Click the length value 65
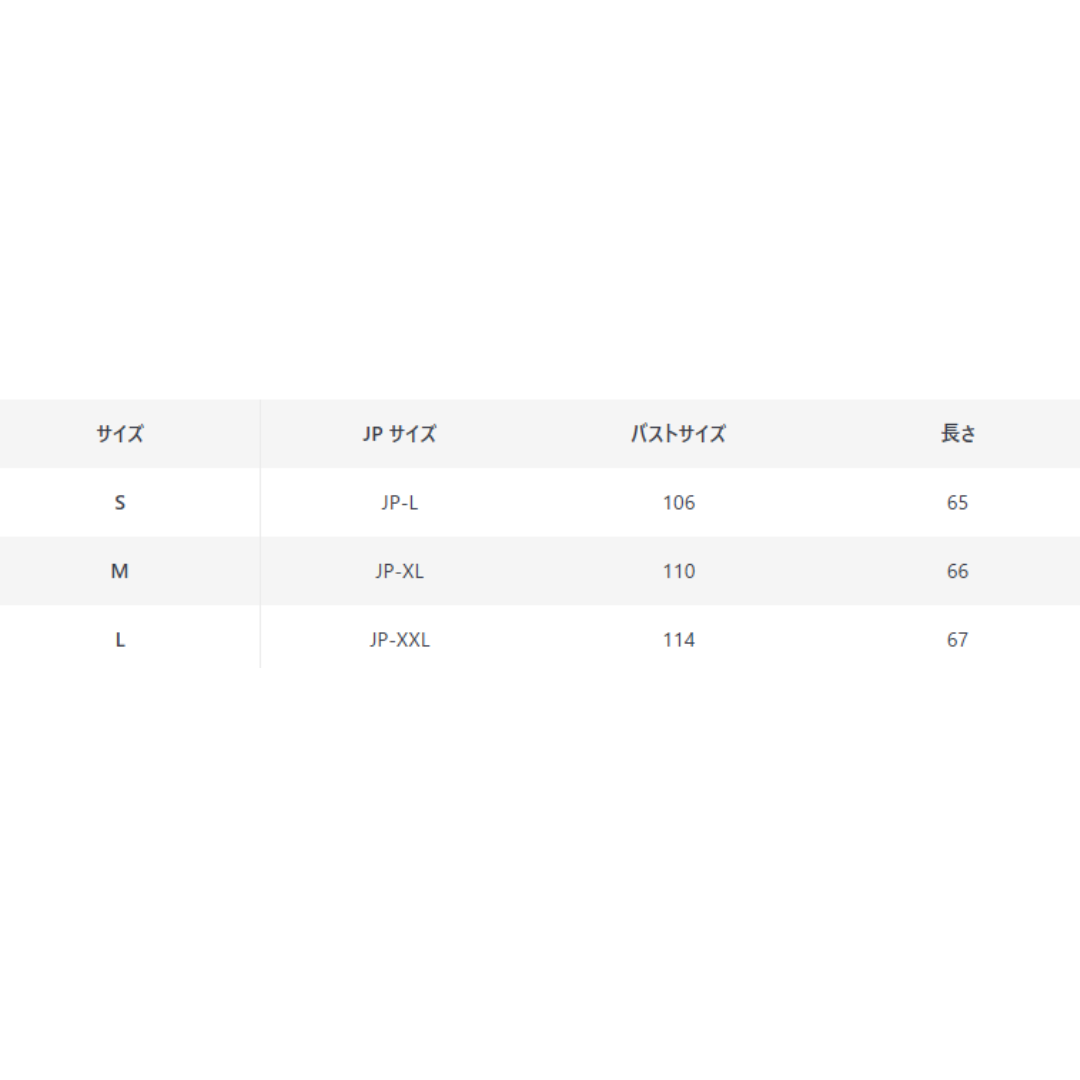 click(x=957, y=503)
